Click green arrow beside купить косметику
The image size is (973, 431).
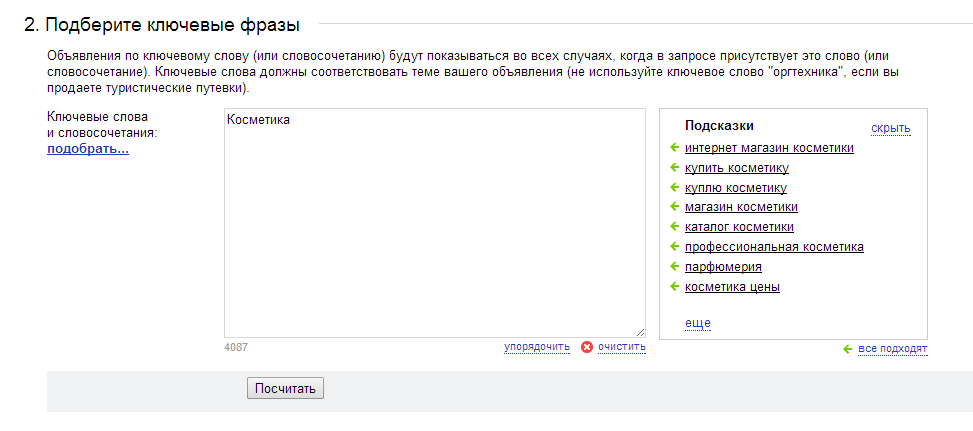click(x=675, y=167)
